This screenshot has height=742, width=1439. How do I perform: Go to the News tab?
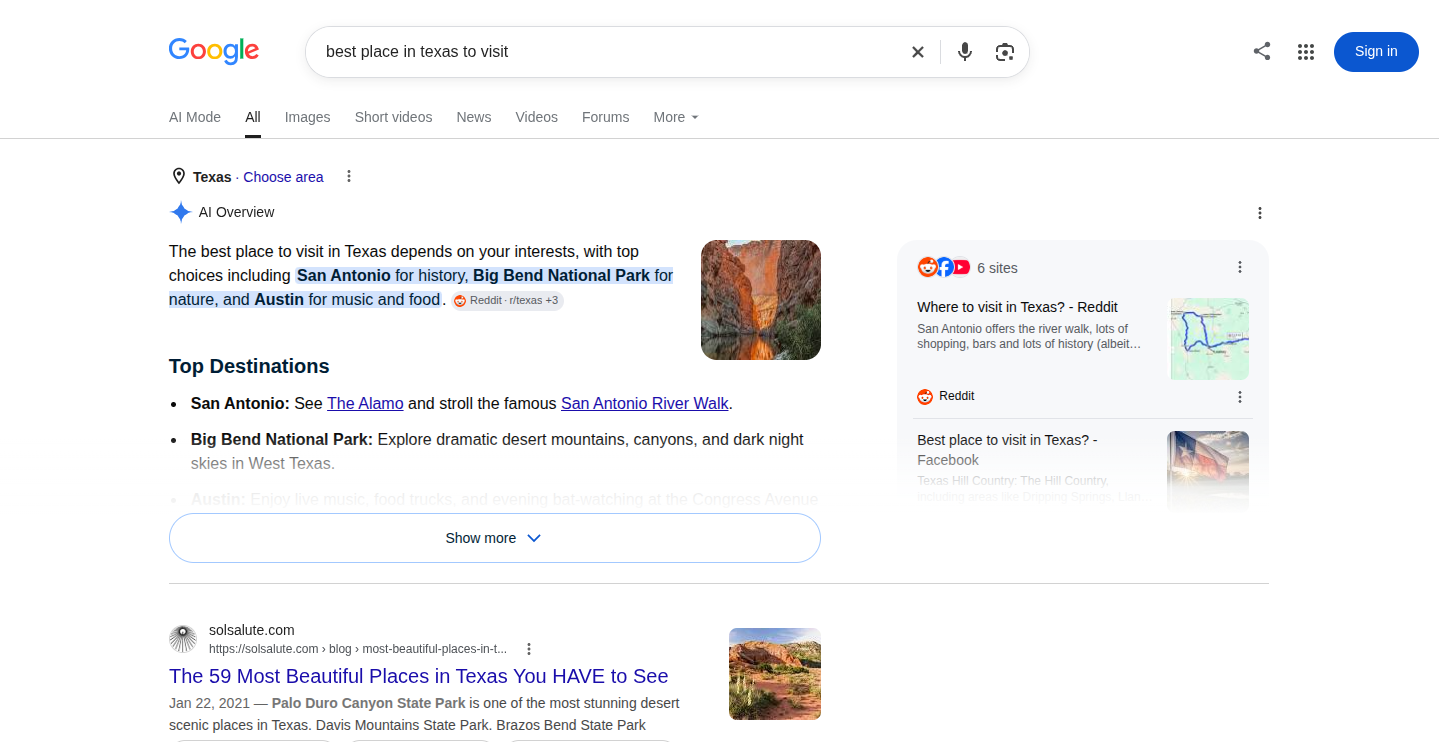tap(474, 117)
